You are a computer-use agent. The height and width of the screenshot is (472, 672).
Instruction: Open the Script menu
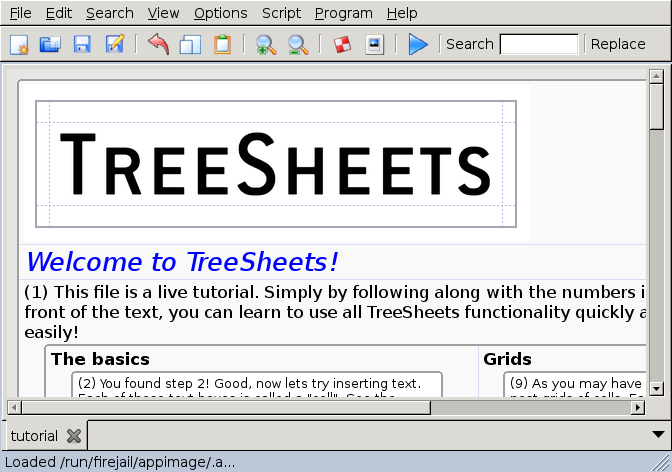[282, 13]
